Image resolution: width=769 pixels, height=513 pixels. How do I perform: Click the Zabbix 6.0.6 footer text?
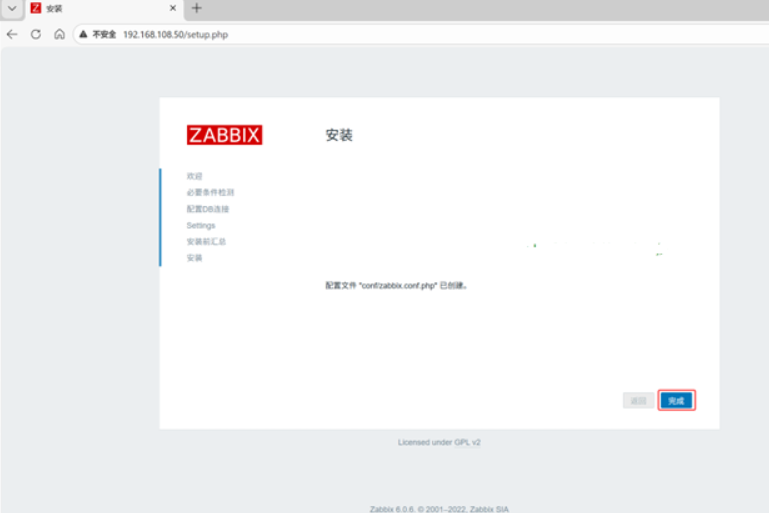[x=439, y=509]
